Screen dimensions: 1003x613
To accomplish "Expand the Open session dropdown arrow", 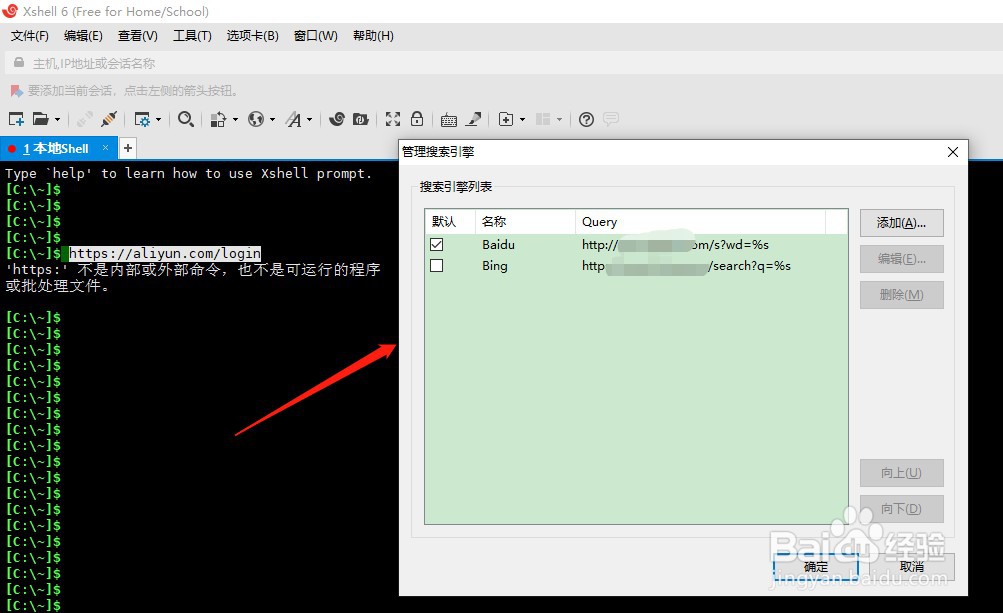I will pyautogui.click(x=57, y=120).
